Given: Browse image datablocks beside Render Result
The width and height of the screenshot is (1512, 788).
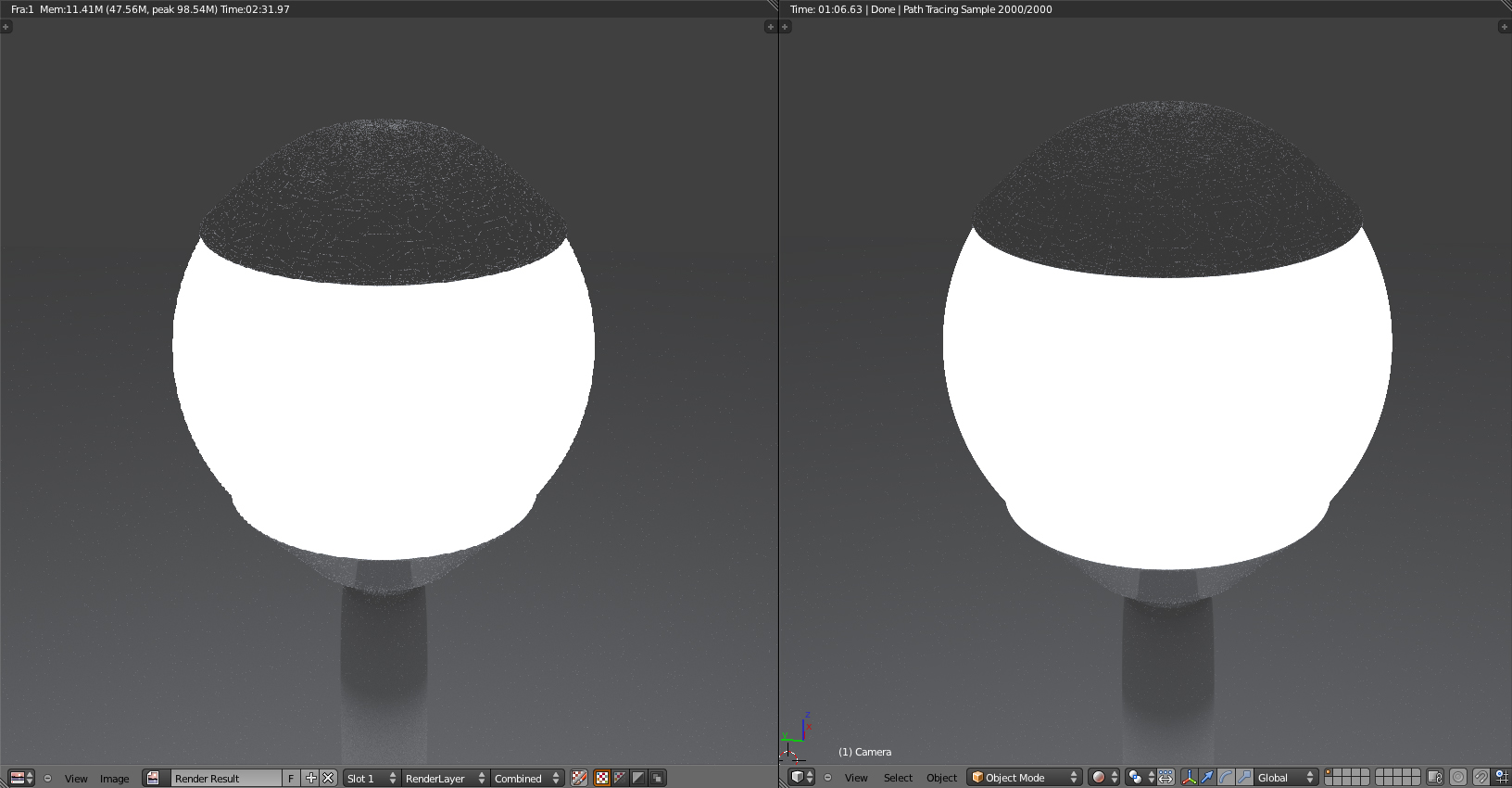Looking at the screenshot, I should [154, 778].
